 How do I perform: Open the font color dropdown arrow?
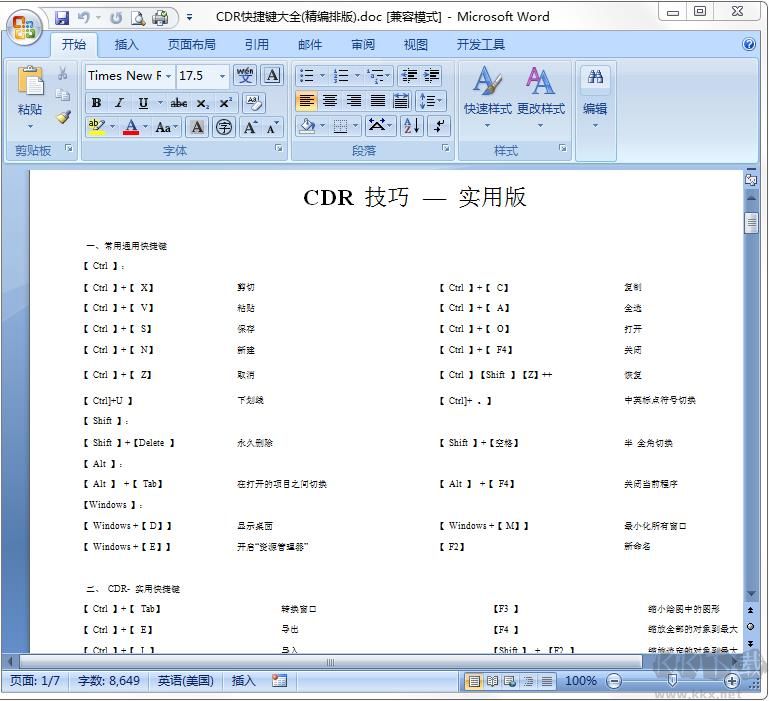tap(146, 127)
